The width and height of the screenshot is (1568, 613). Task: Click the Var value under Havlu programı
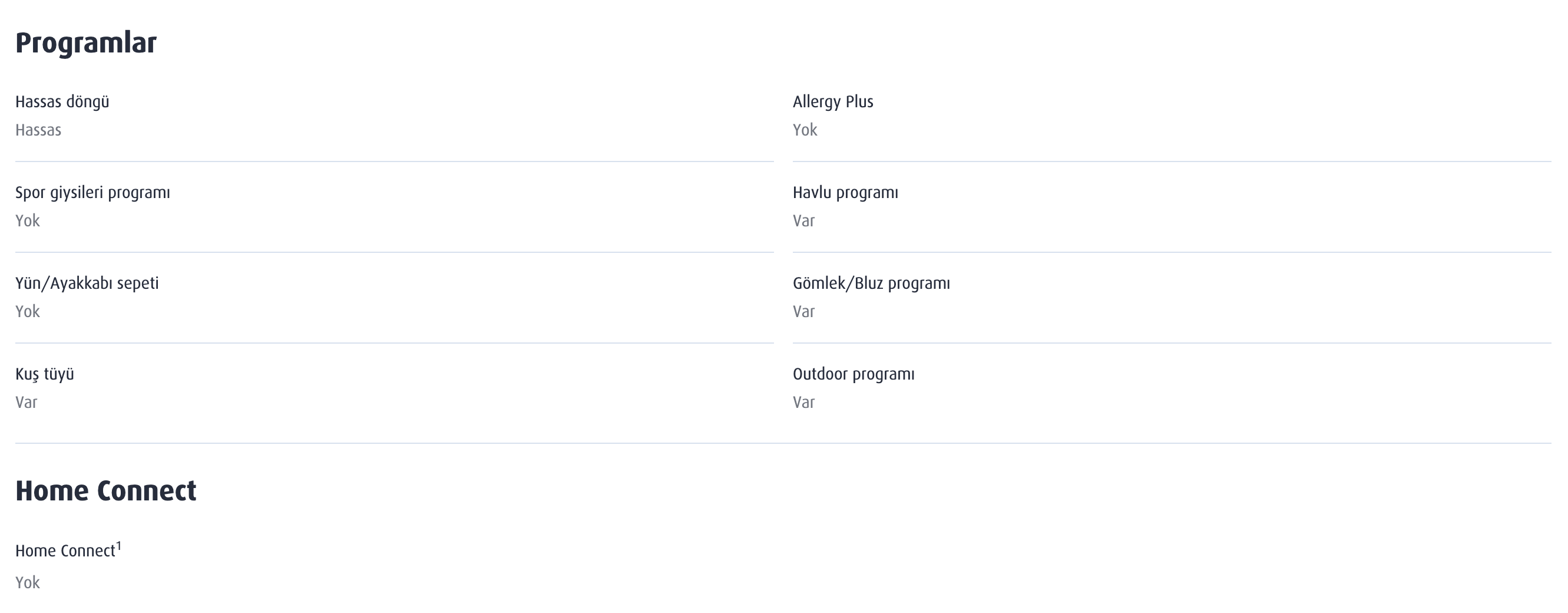pos(803,221)
